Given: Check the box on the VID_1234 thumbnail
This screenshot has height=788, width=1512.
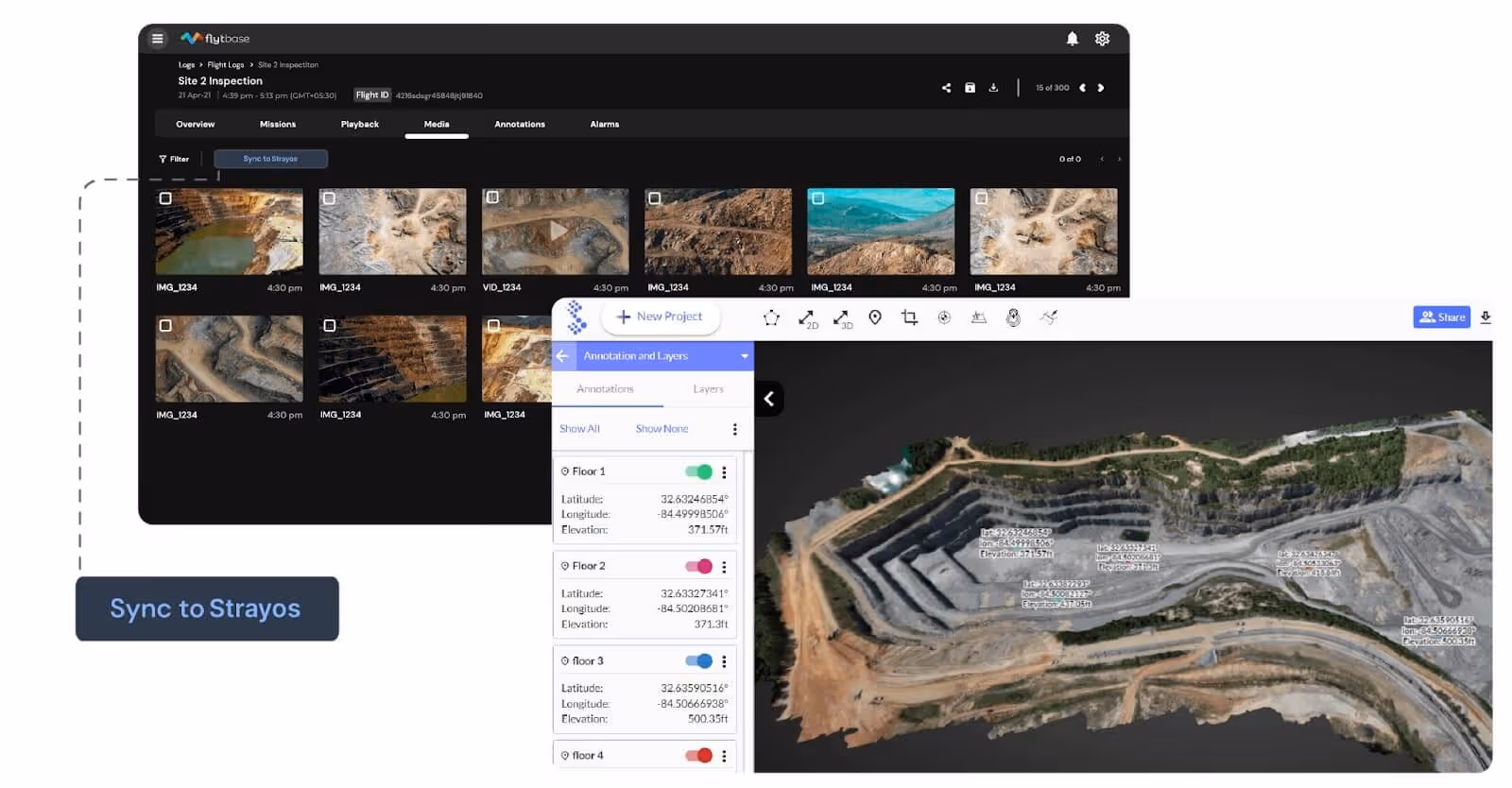Looking at the screenshot, I should [x=492, y=198].
